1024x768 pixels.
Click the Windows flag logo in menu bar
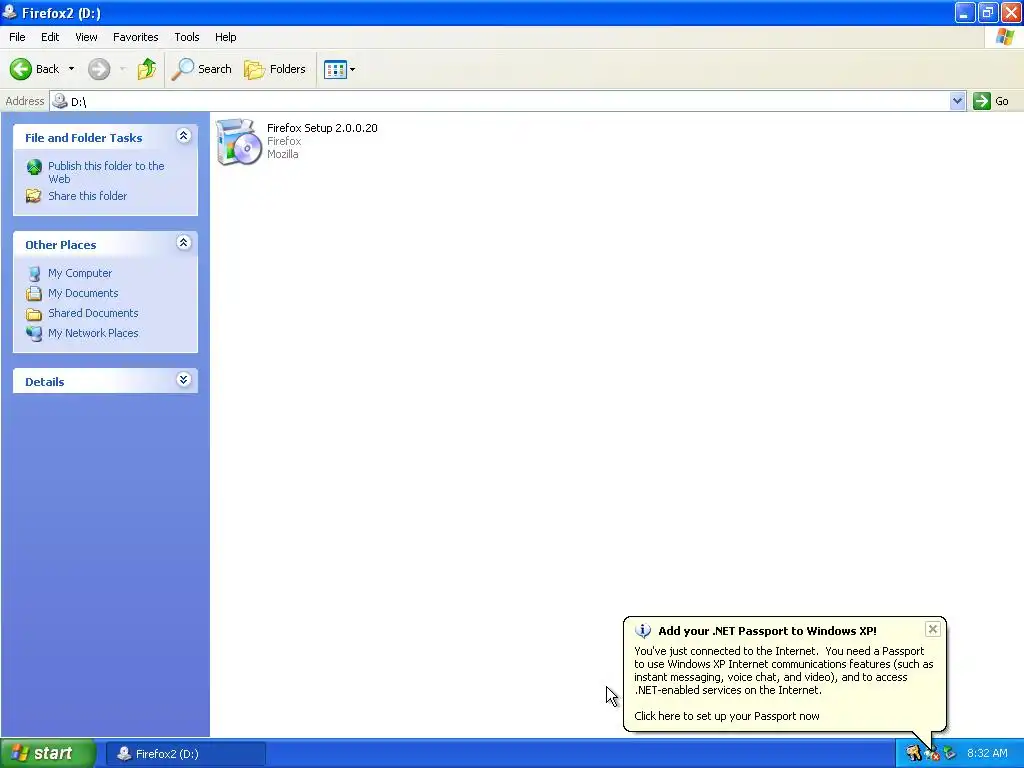[x=1006, y=37]
